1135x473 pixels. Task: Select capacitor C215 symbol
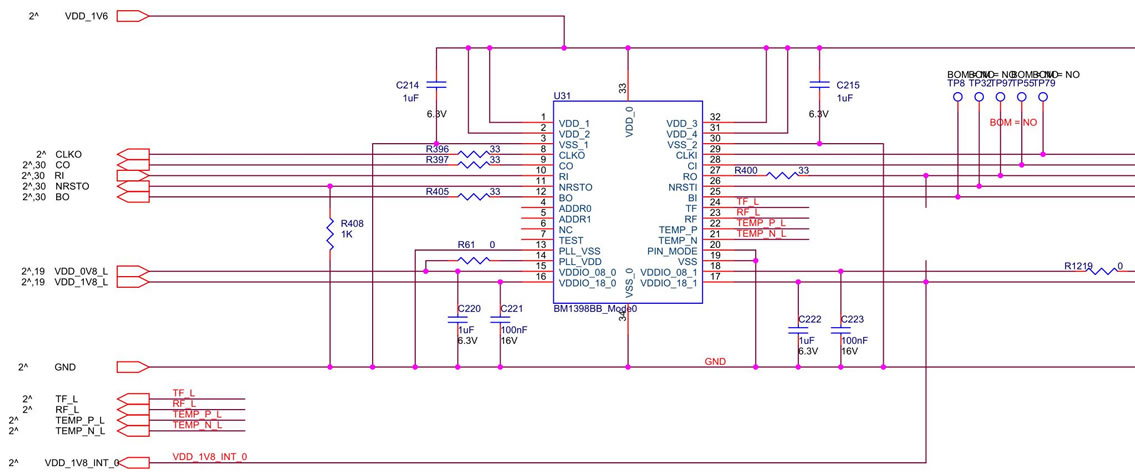coord(819,85)
